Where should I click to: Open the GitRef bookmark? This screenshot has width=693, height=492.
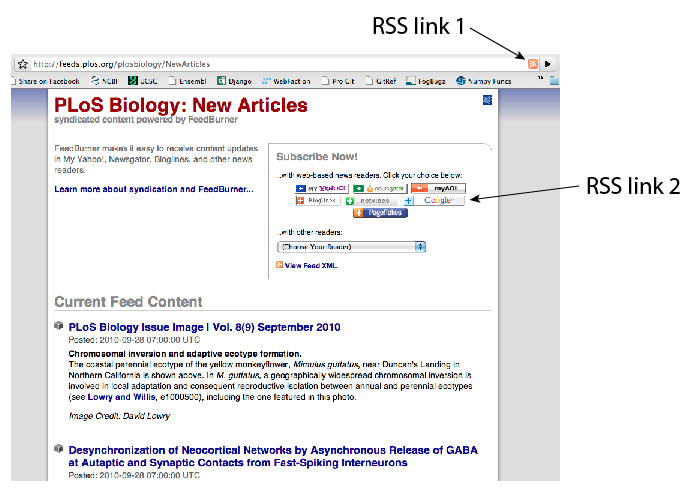[x=381, y=81]
